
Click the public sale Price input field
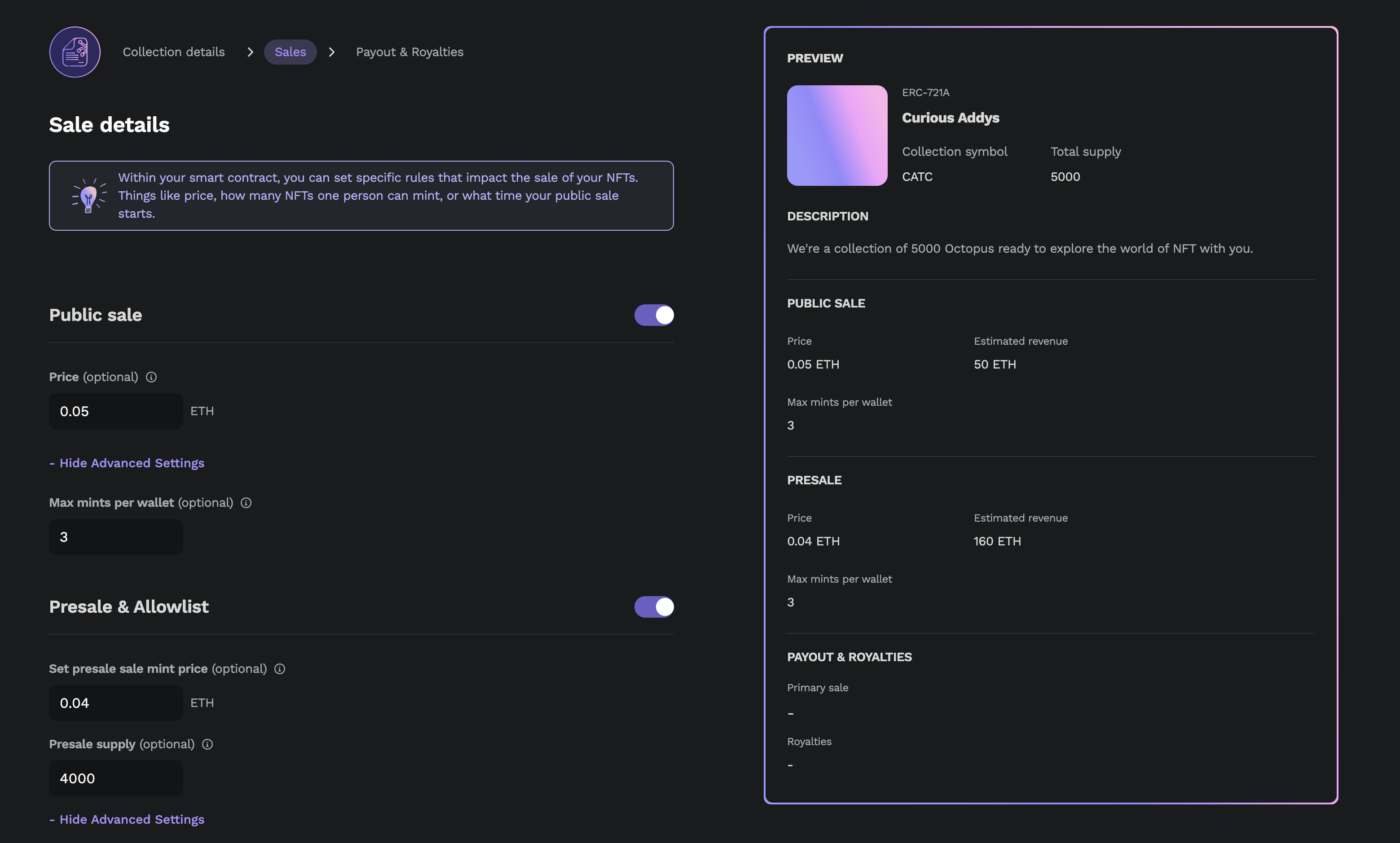pos(116,411)
